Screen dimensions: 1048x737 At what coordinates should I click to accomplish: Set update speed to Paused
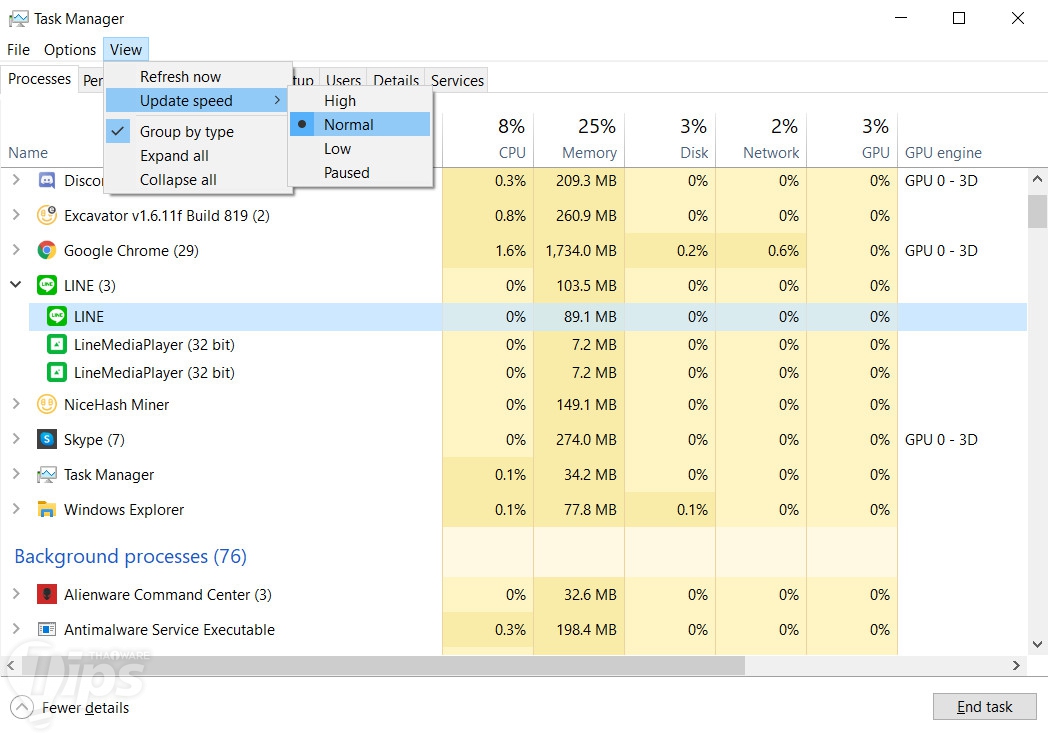click(346, 173)
